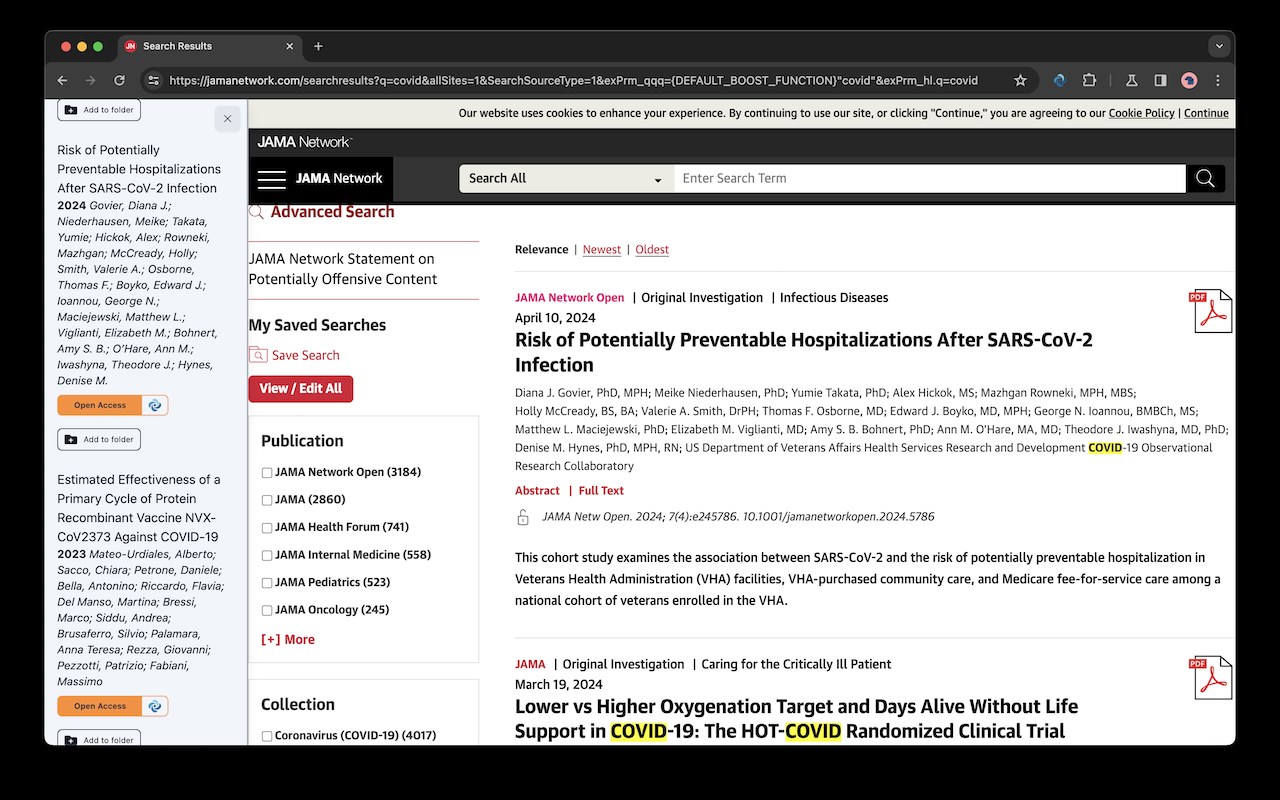
Task: Click topmost Add to folder button
Action: 99,110
